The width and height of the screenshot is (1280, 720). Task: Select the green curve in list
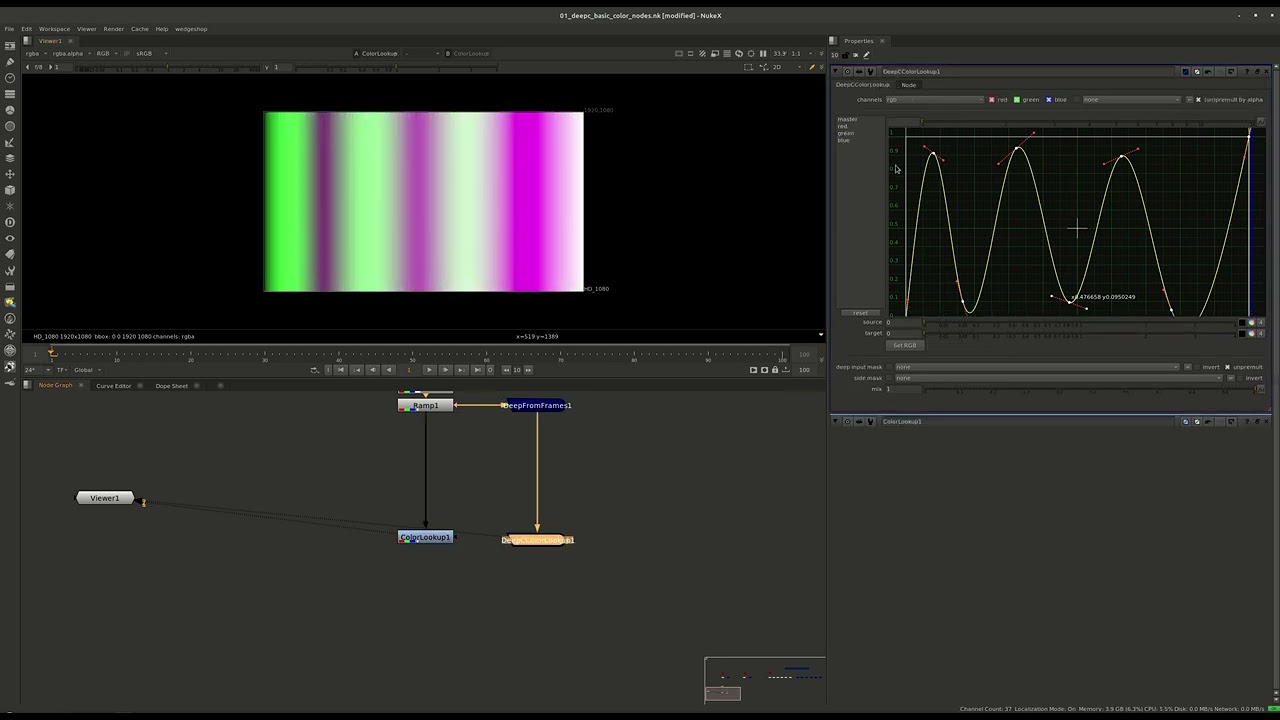pos(845,133)
